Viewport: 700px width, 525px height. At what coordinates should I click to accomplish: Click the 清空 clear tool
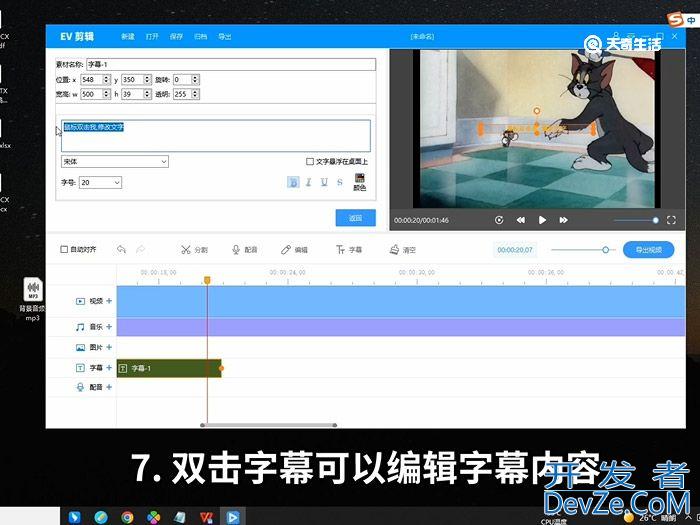click(403, 250)
